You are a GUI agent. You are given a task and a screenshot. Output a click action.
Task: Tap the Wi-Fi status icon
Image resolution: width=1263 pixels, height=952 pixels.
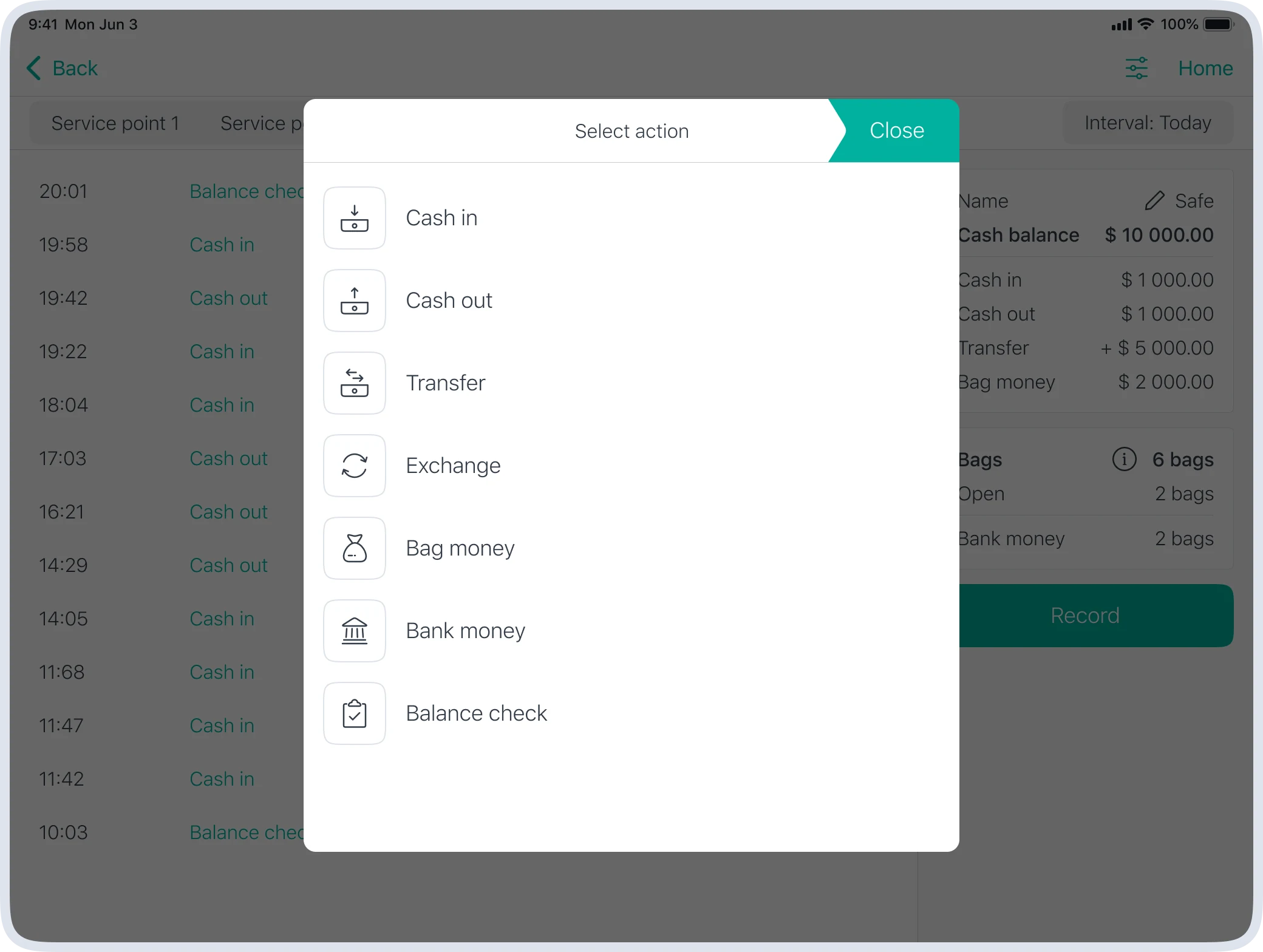click(1146, 24)
